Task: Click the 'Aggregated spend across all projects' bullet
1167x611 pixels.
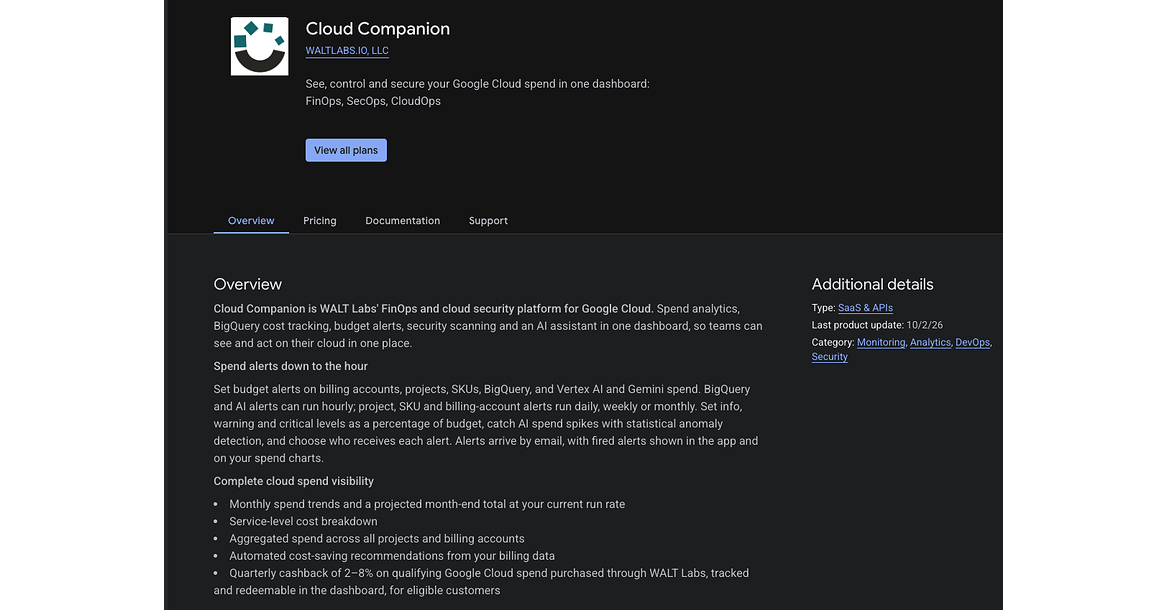Action: [377, 539]
